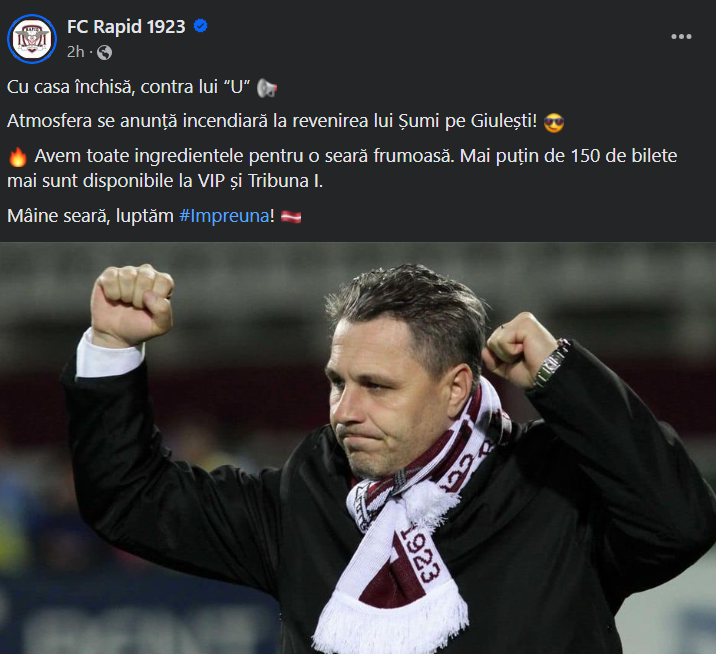Click the flag emoji after #Impreuna

coord(291,216)
